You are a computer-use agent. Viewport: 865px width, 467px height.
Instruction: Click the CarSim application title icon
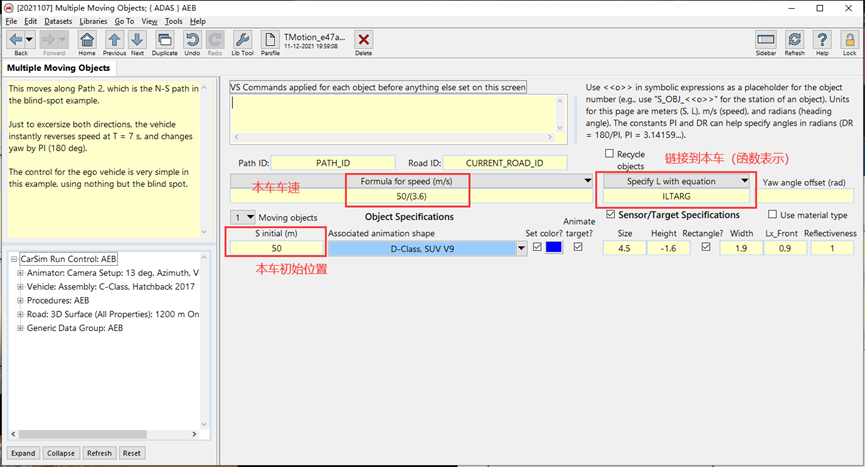(8, 8)
